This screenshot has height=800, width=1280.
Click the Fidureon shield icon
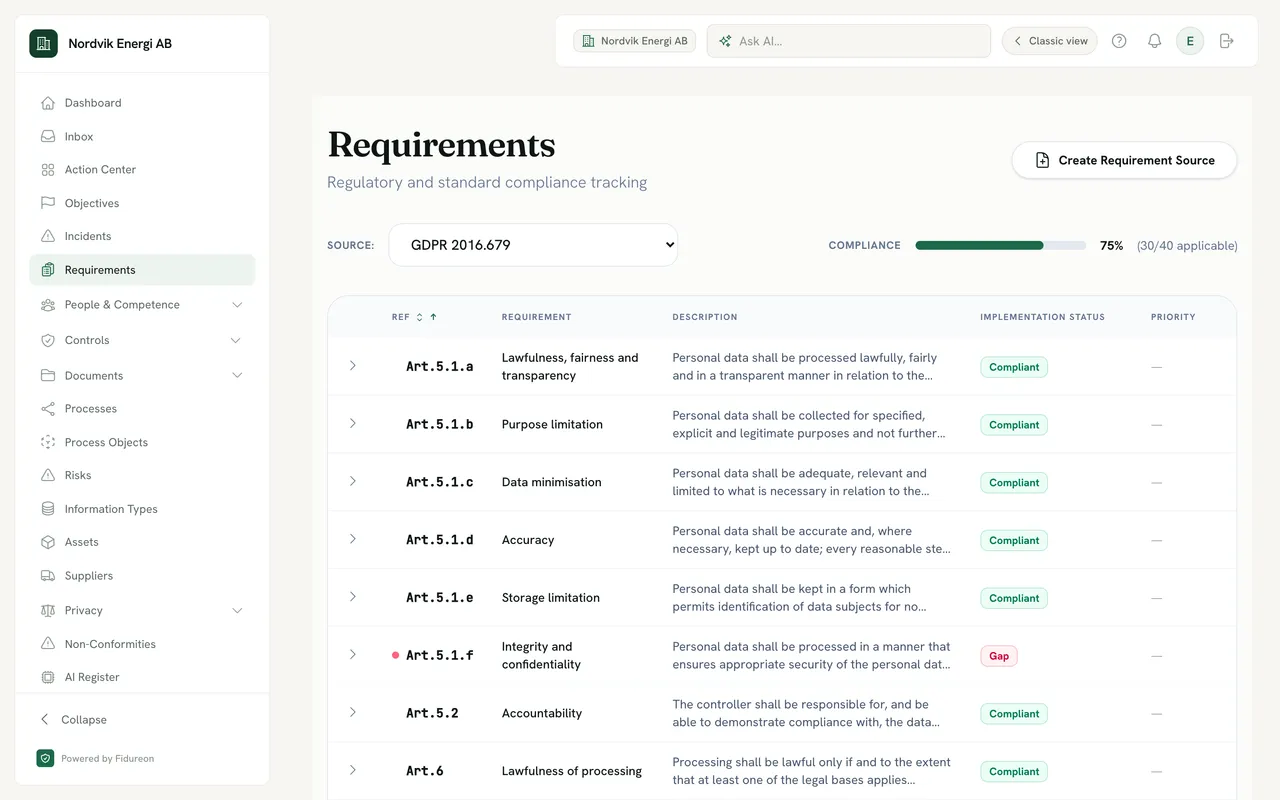click(x=45, y=758)
